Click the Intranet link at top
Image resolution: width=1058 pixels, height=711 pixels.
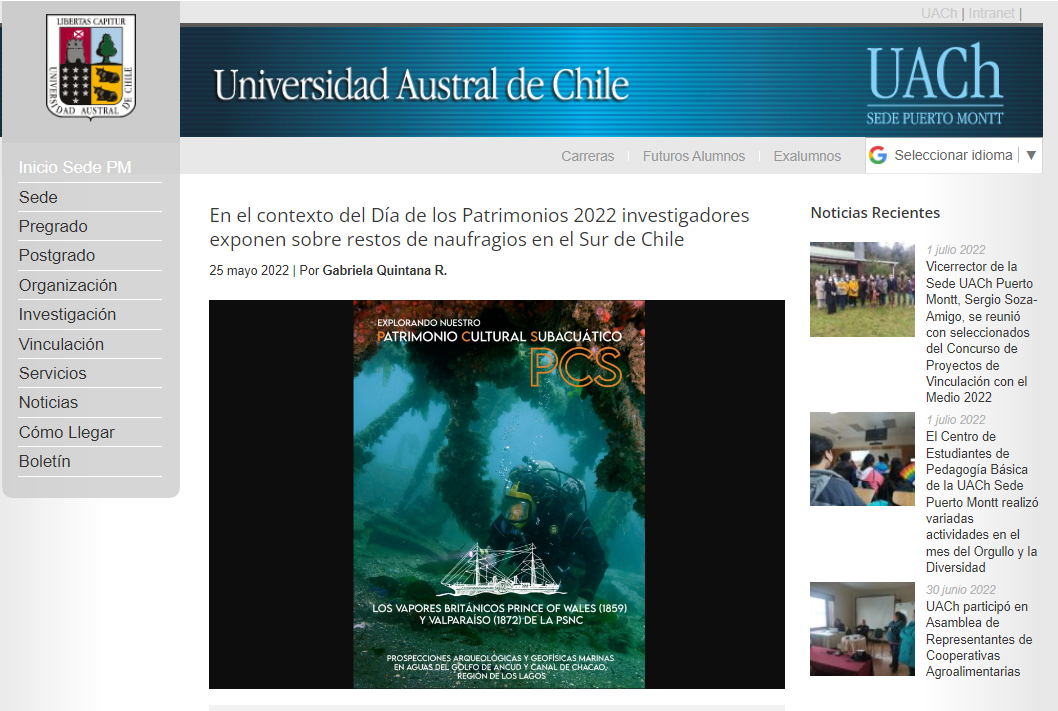[991, 13]
